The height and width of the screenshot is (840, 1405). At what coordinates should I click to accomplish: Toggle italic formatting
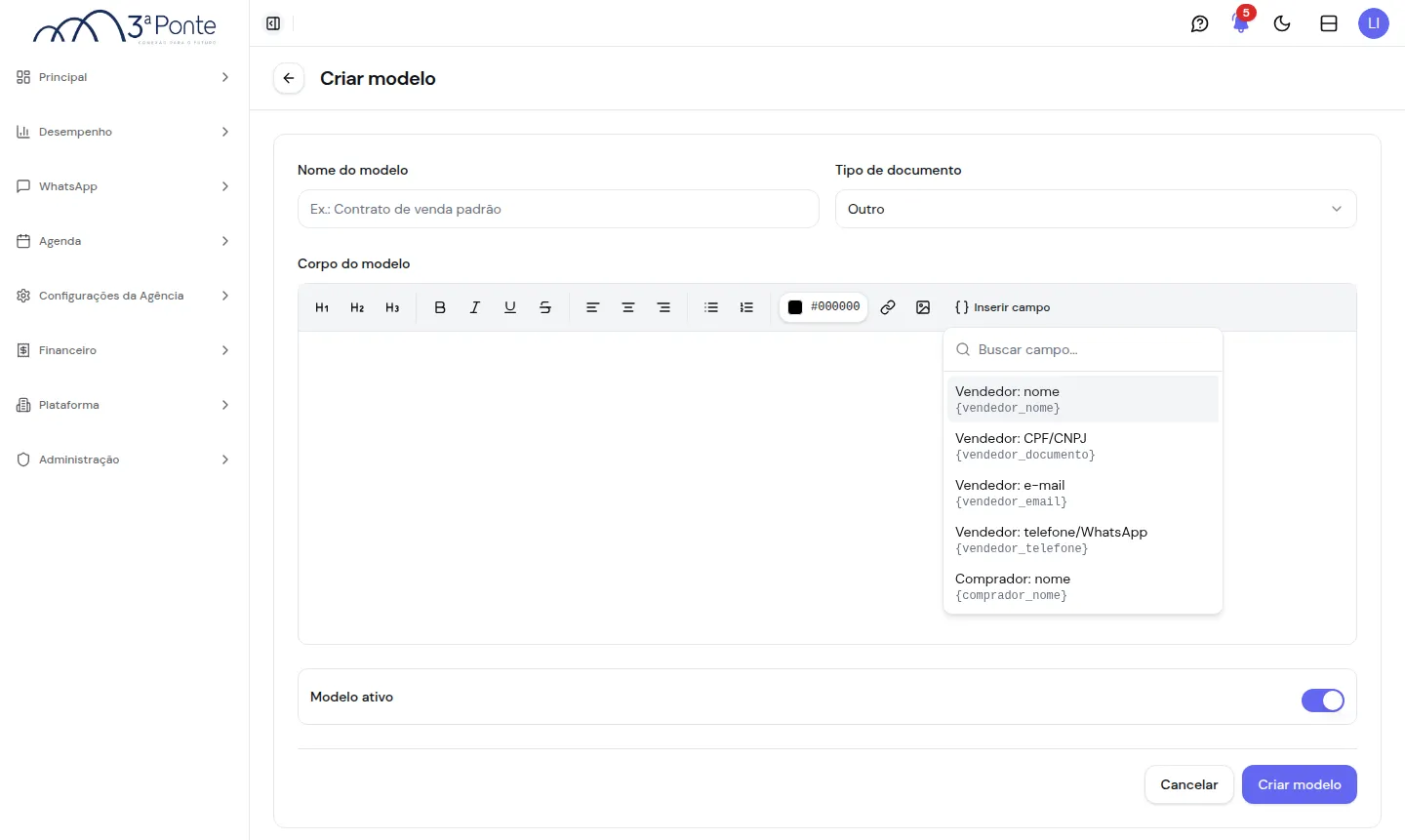[475, 307]
